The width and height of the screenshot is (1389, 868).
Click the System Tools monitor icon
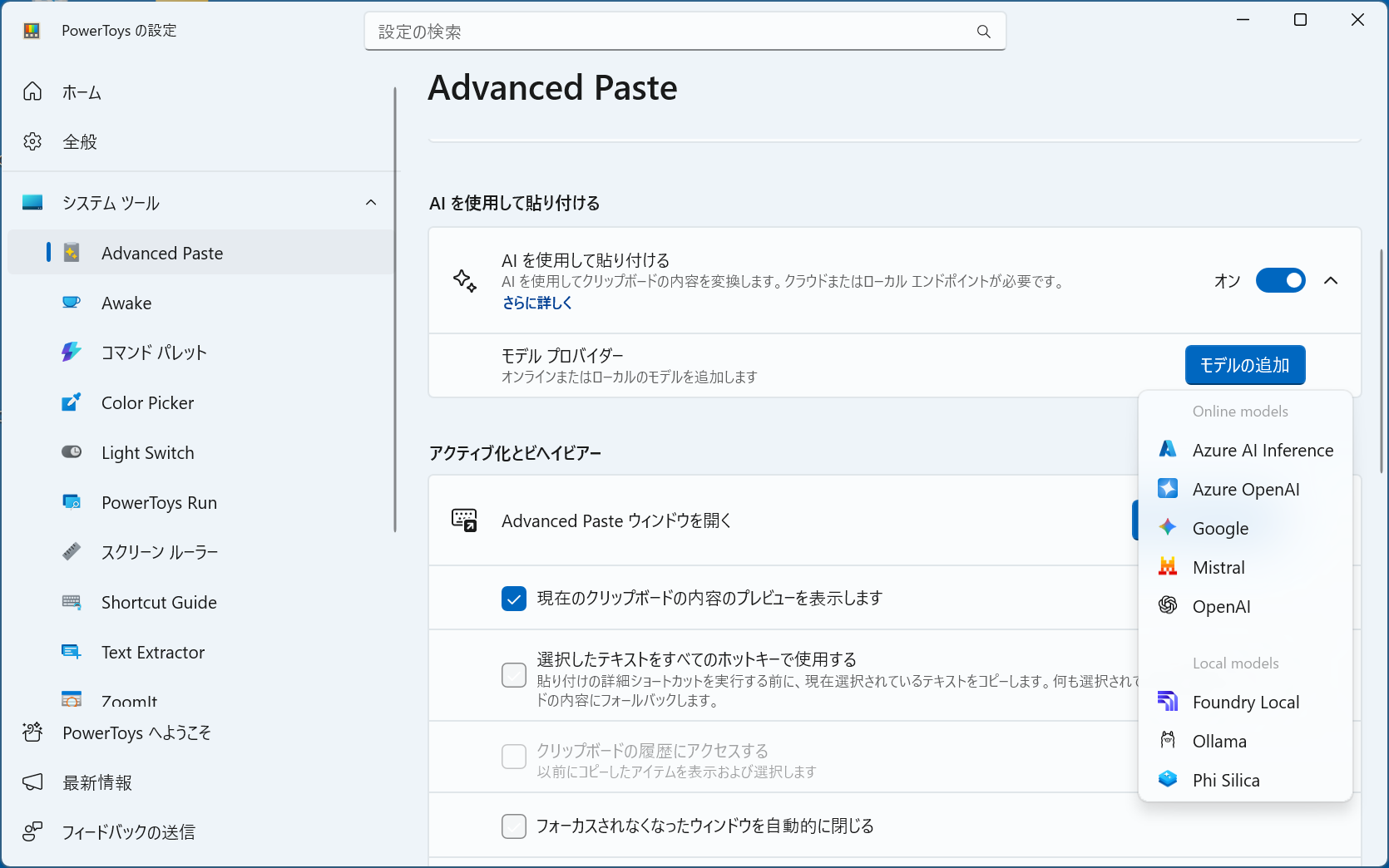pyautogui.click(x=32, y=202)
